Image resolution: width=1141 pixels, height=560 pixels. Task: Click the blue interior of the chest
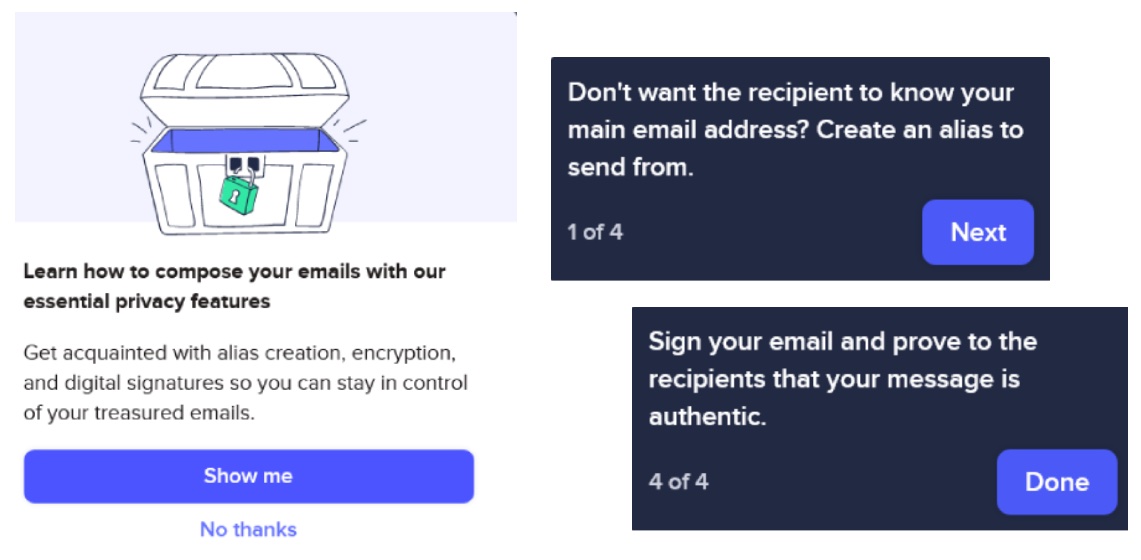244,140
